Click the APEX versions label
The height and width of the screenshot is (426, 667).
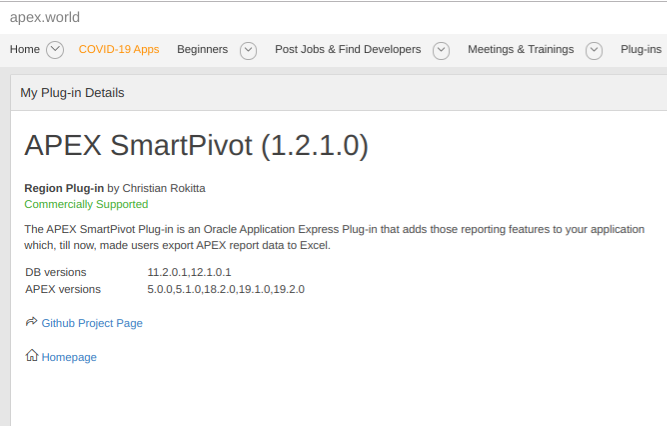pyautogui.click(x=63, y=289)
